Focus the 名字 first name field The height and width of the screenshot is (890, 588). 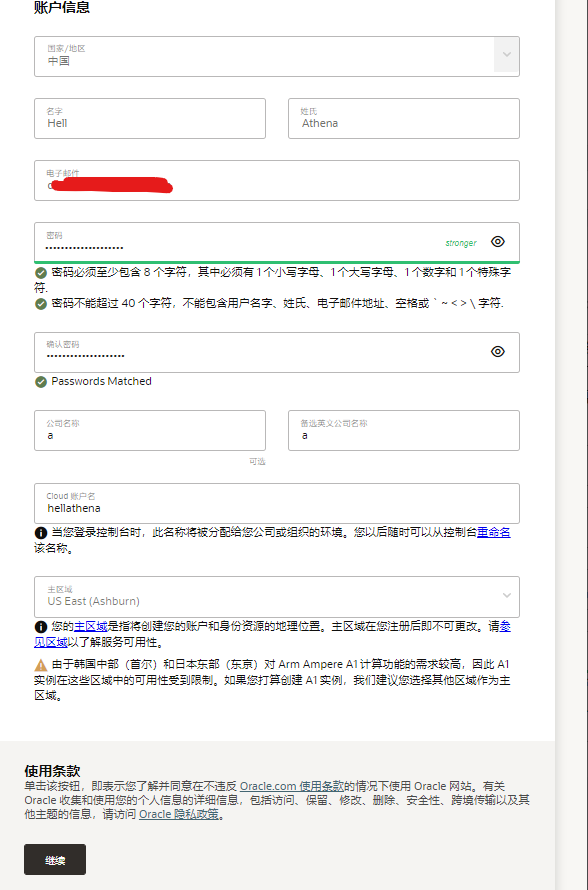[x=150, y=119]
